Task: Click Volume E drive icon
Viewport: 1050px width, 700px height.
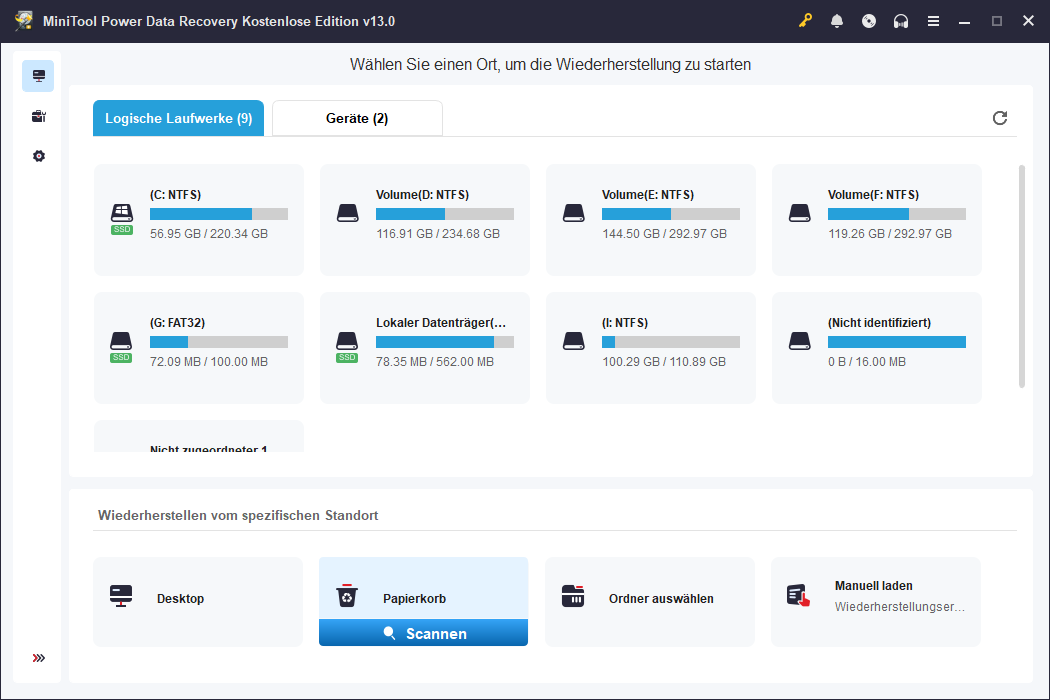Action: pyautogui.click(x=574, y=213)
